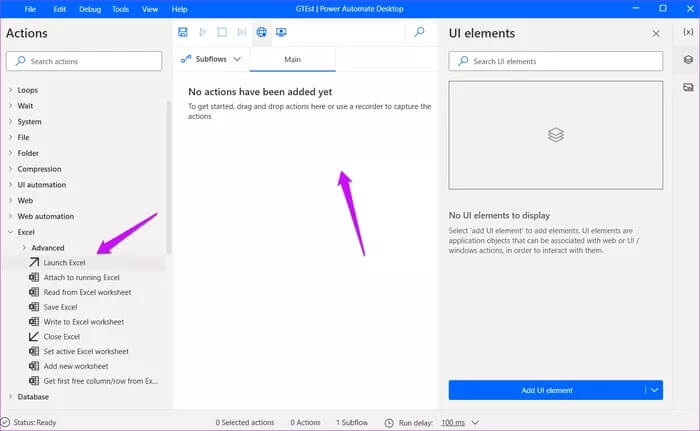Viewport: 700px width, 431px height.
Task: Collapse the Excel action group
Action: [10, 232]
